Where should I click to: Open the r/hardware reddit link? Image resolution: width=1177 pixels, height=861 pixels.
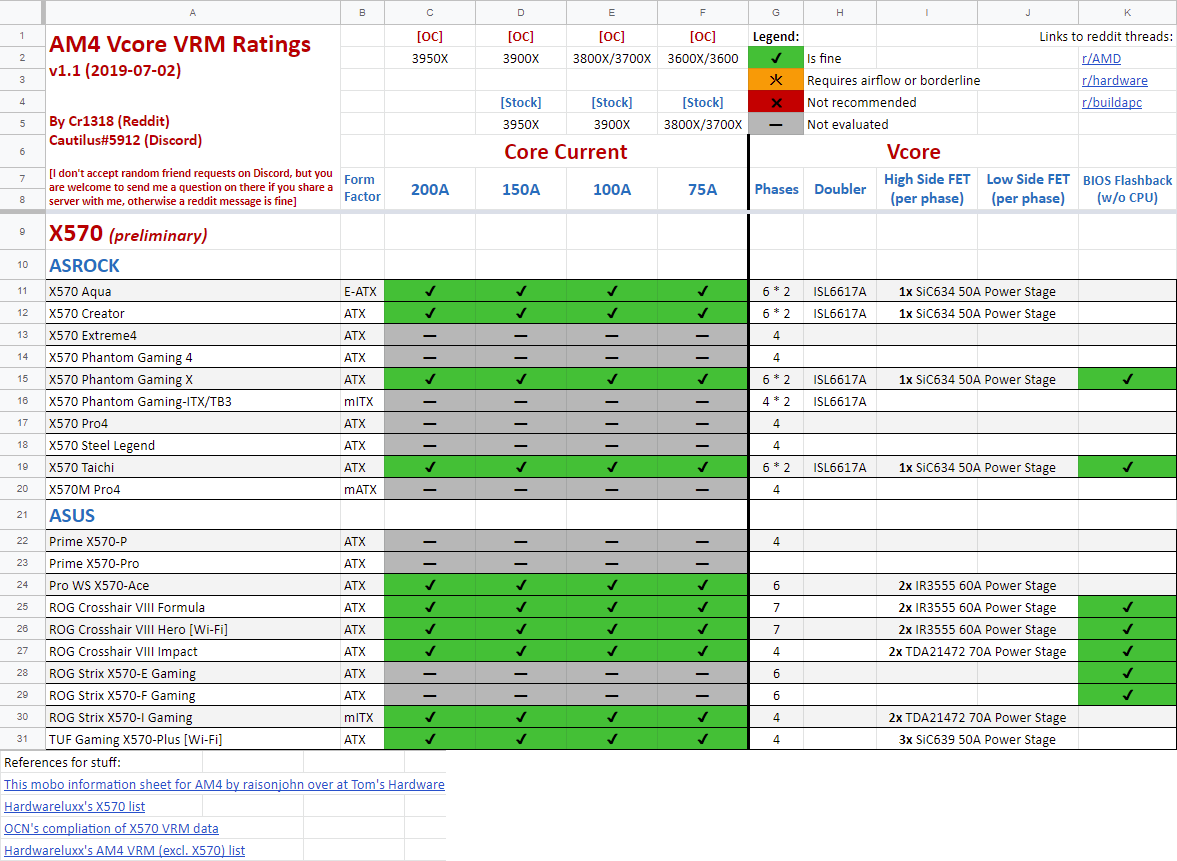click(1115, 80)
